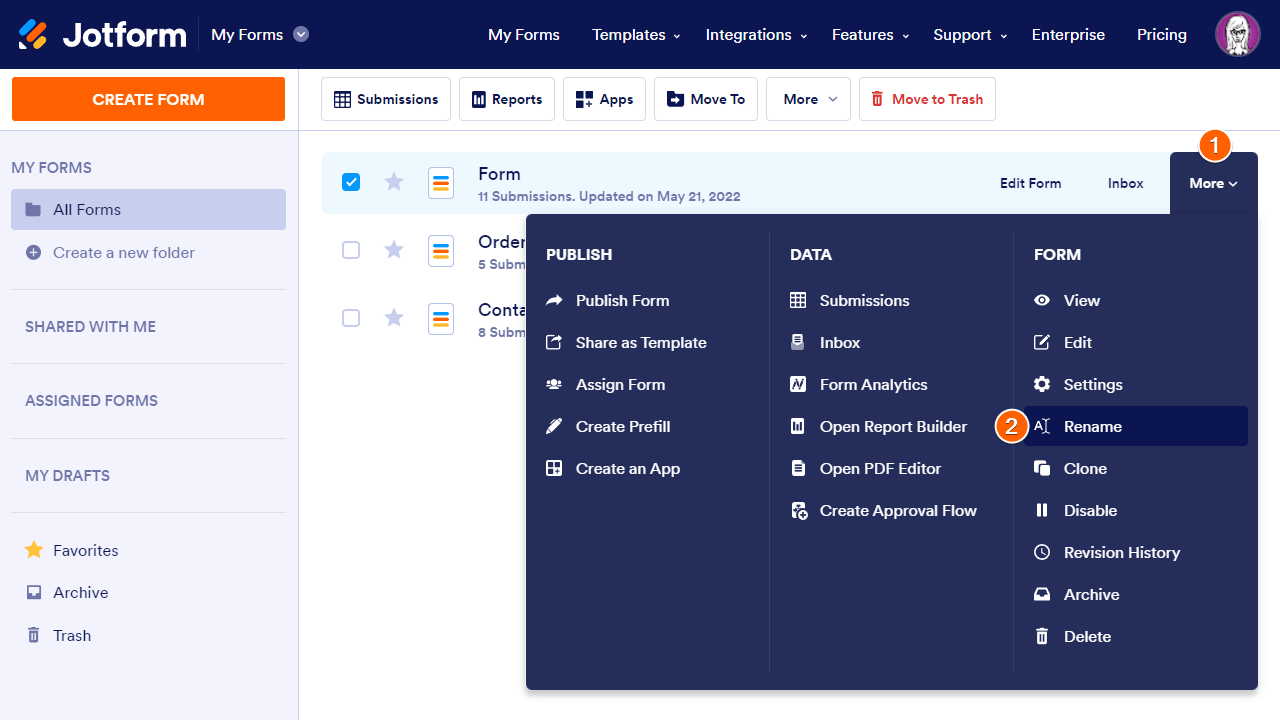Click the sidebar Trash bin icon
This screenshot has width=1280, height=720.
(34, 635)
